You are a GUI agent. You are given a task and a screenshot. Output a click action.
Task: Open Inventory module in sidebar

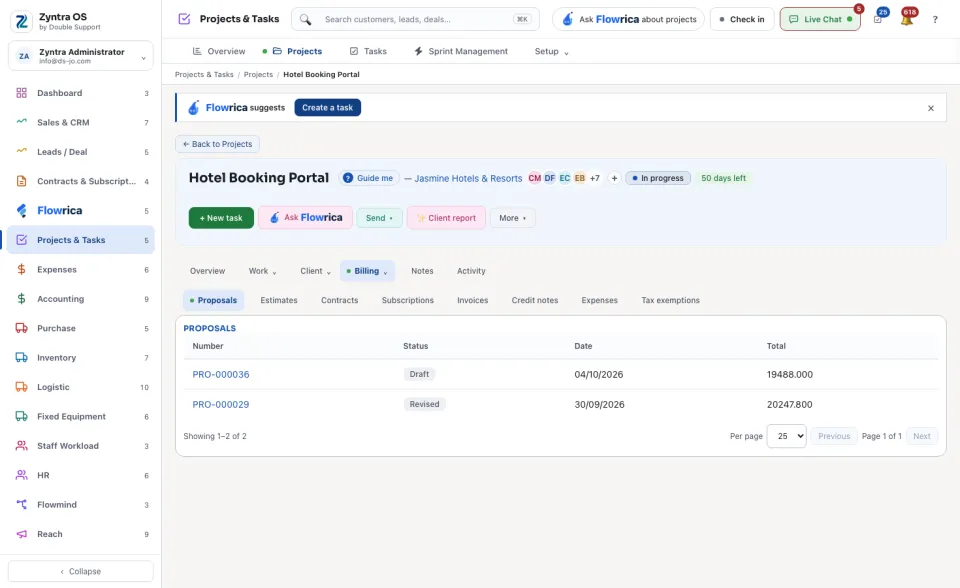(81, 358)
